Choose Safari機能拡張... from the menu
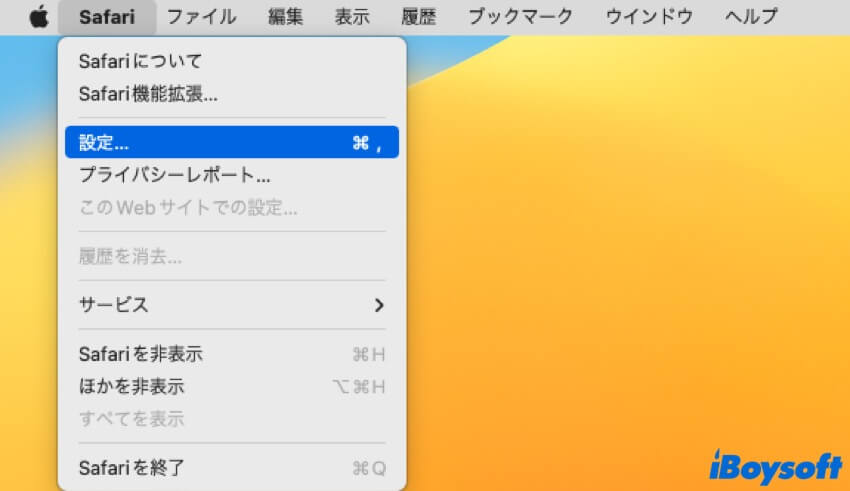The image size is (850, 491). pyautogui.click(x=232, y=94)
